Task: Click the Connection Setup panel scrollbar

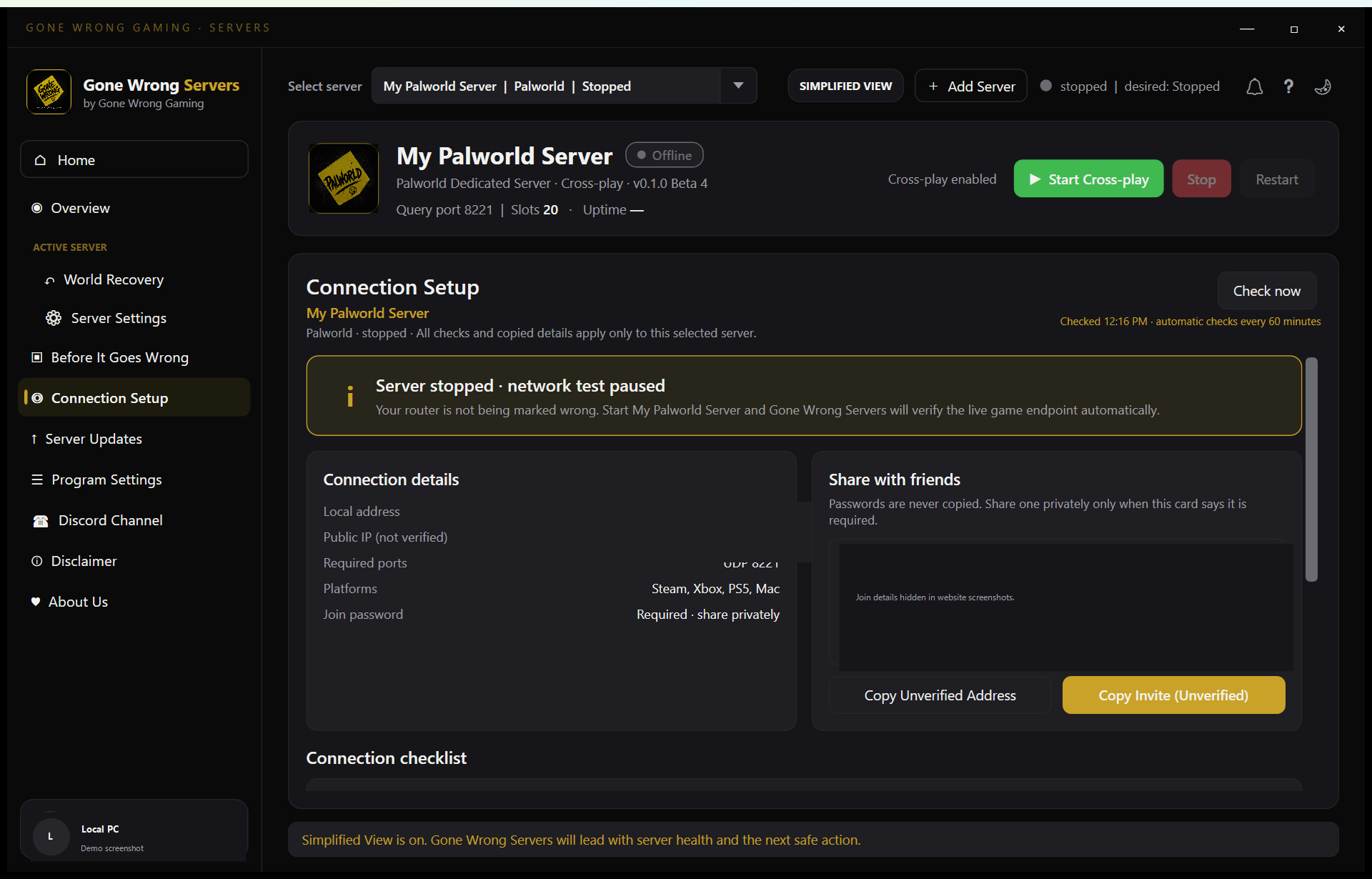Action: pyautogui.click(x=1311, y=469)
